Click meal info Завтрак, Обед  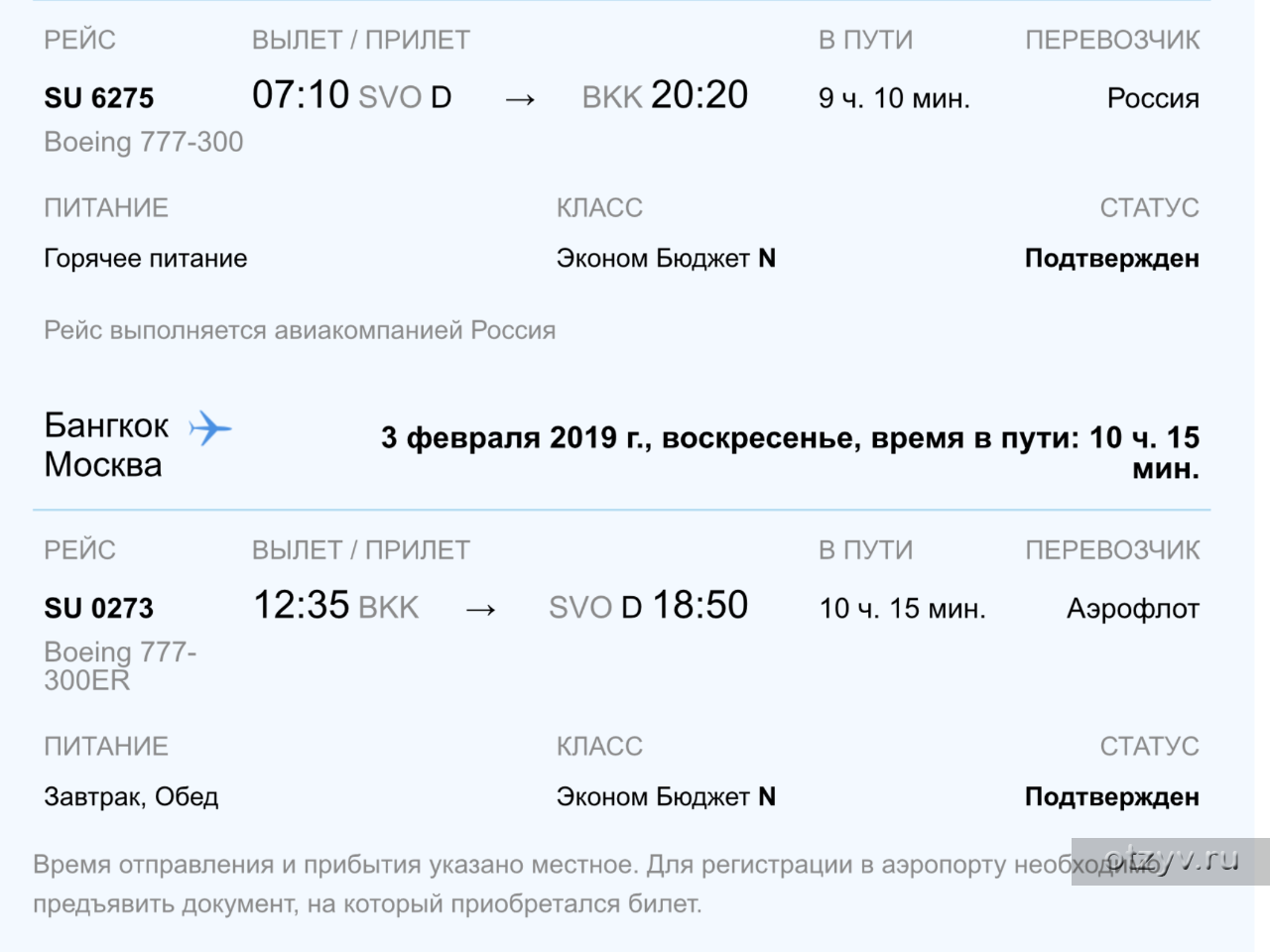coord(131,797)
